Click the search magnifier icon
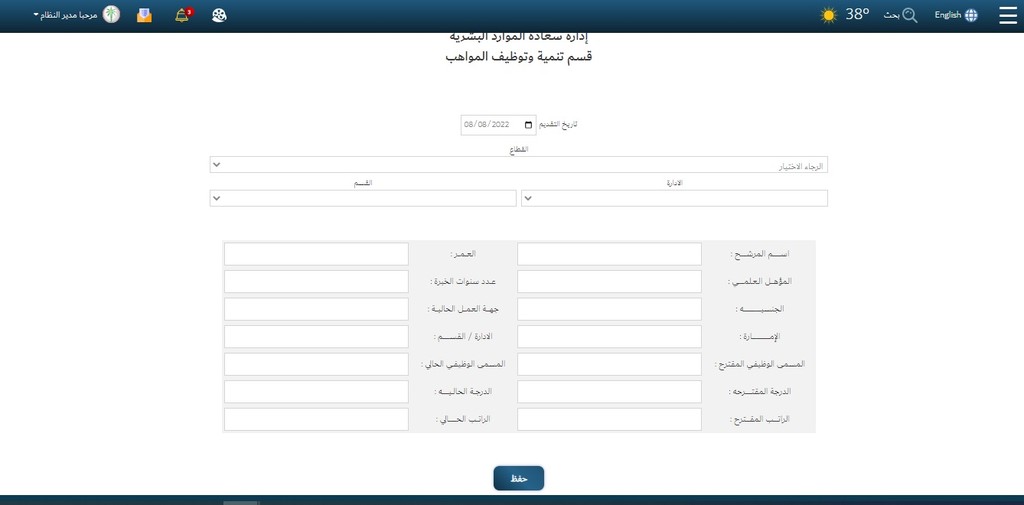 pyautogui.click(x=910, y=16)
